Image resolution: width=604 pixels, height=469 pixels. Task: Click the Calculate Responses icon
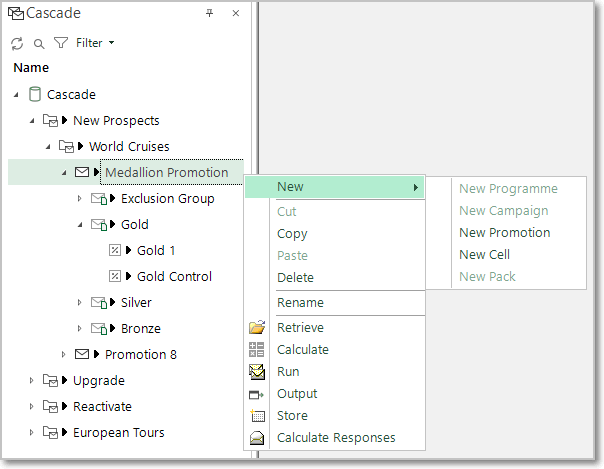(256, 438)
